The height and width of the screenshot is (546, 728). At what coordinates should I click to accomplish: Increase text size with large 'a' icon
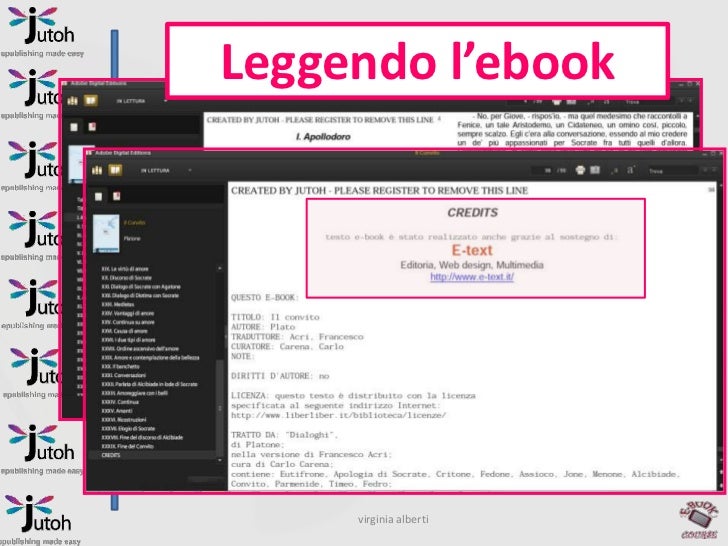coord(630,170)
